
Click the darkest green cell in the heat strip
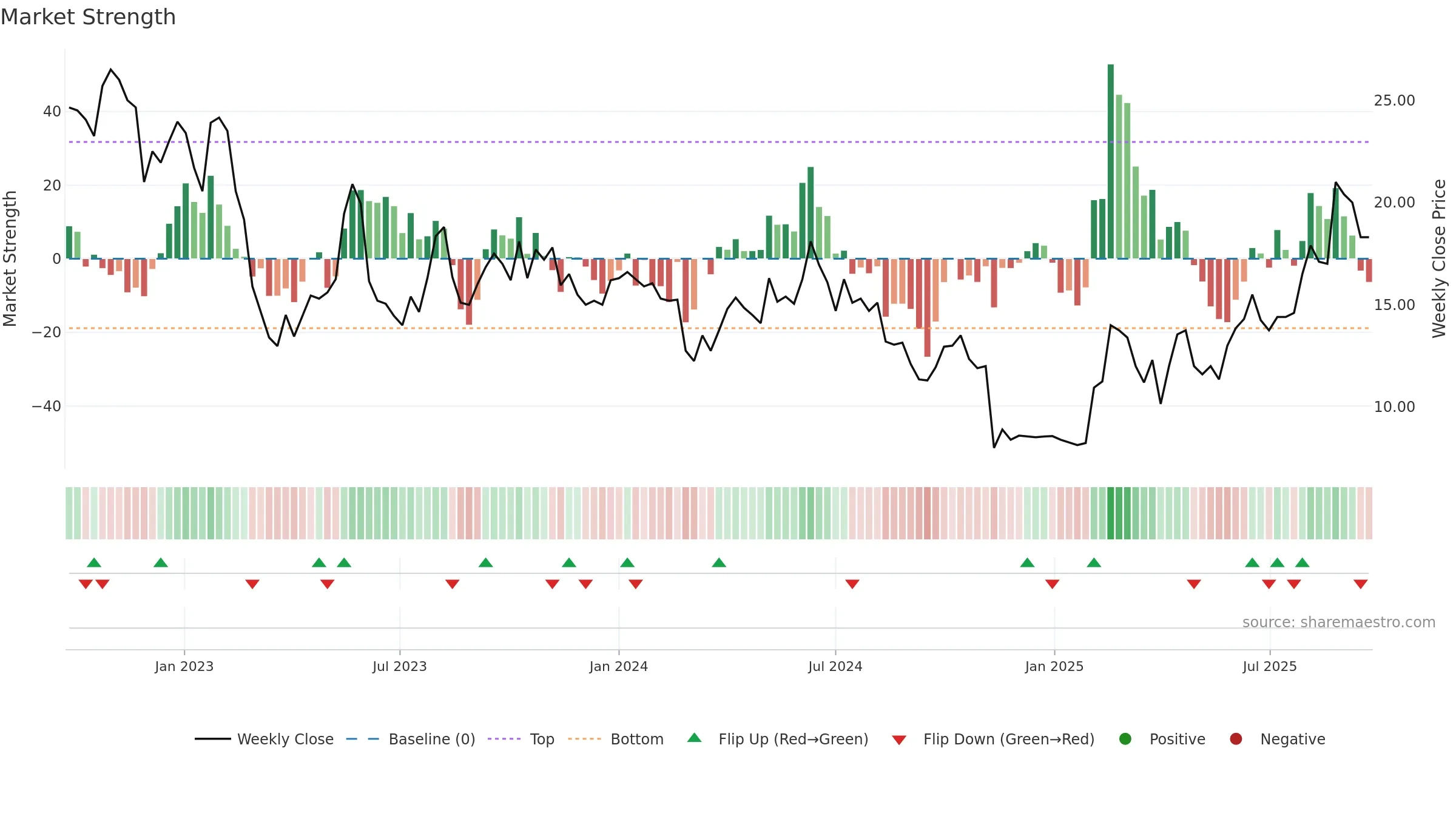coord(1110,513)
